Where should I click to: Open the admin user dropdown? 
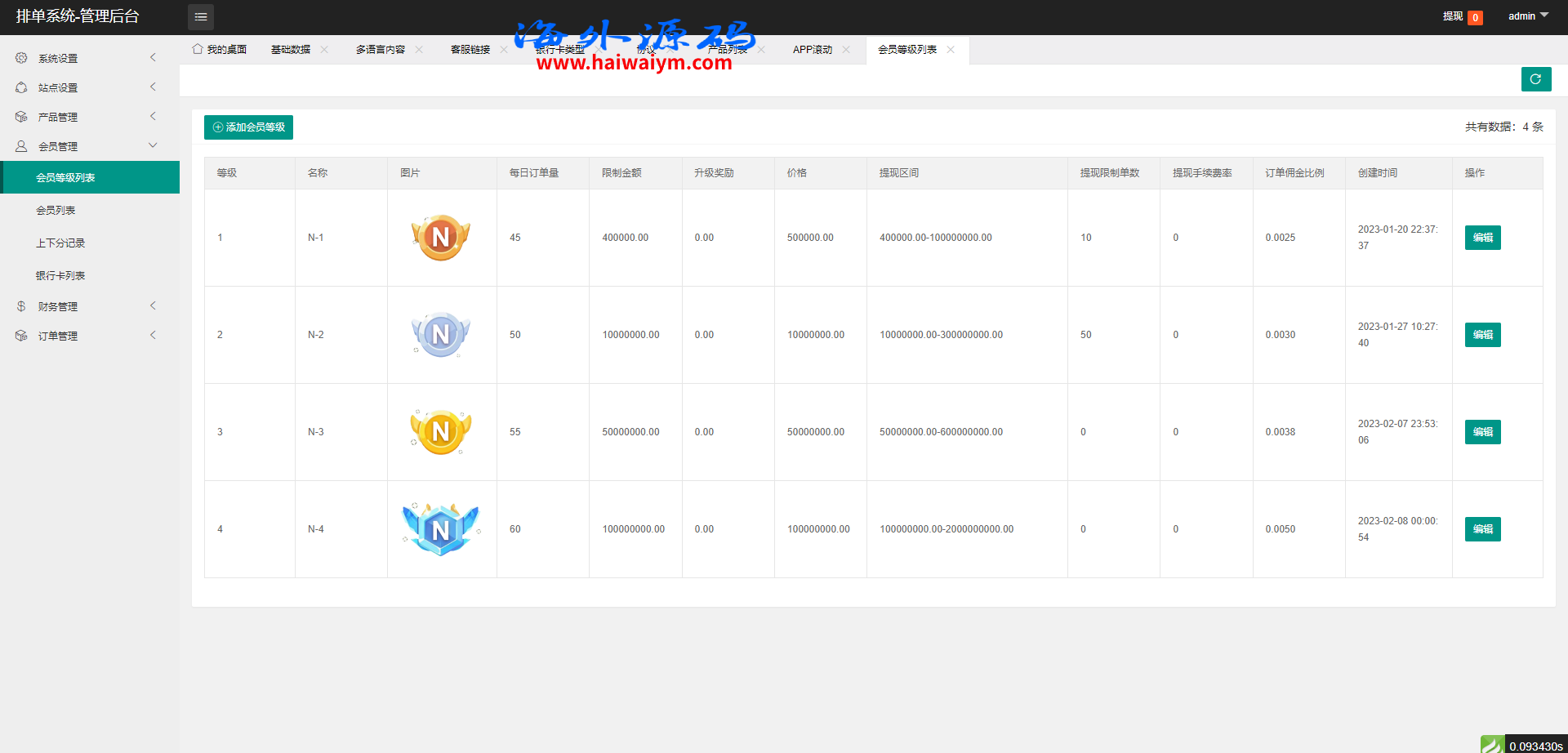pos(1528,16)
